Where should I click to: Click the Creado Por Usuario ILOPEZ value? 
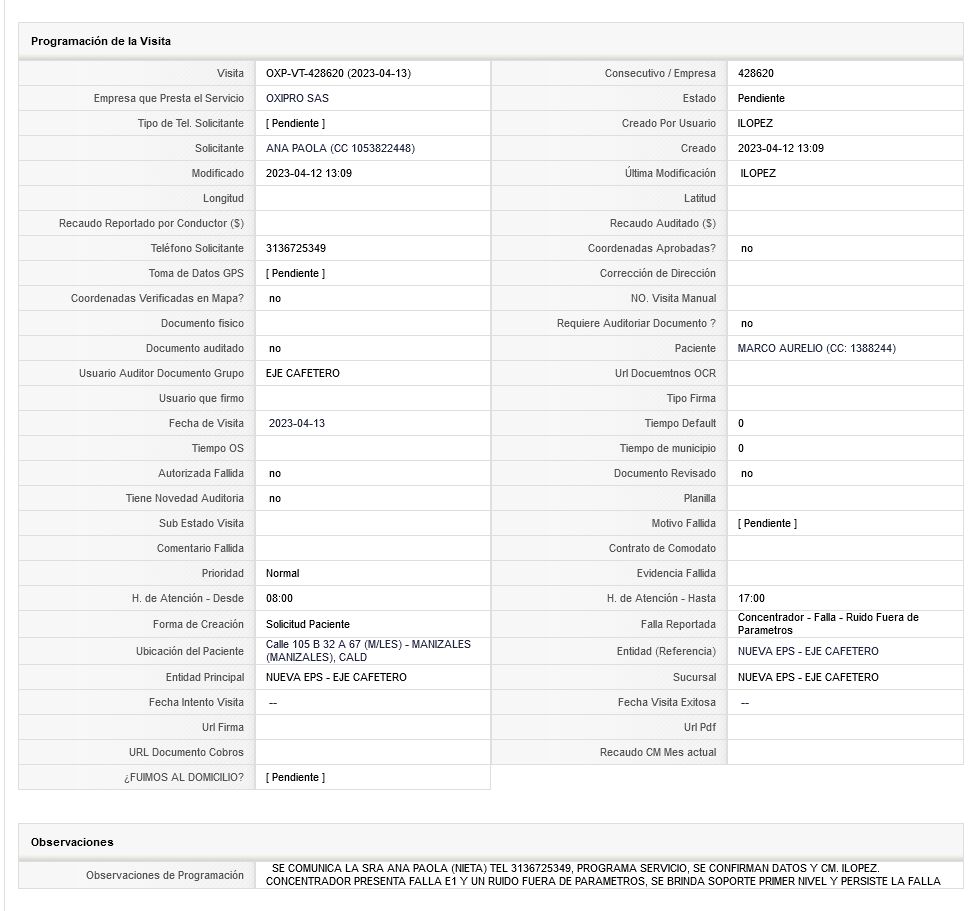click(x=755, y=124)
